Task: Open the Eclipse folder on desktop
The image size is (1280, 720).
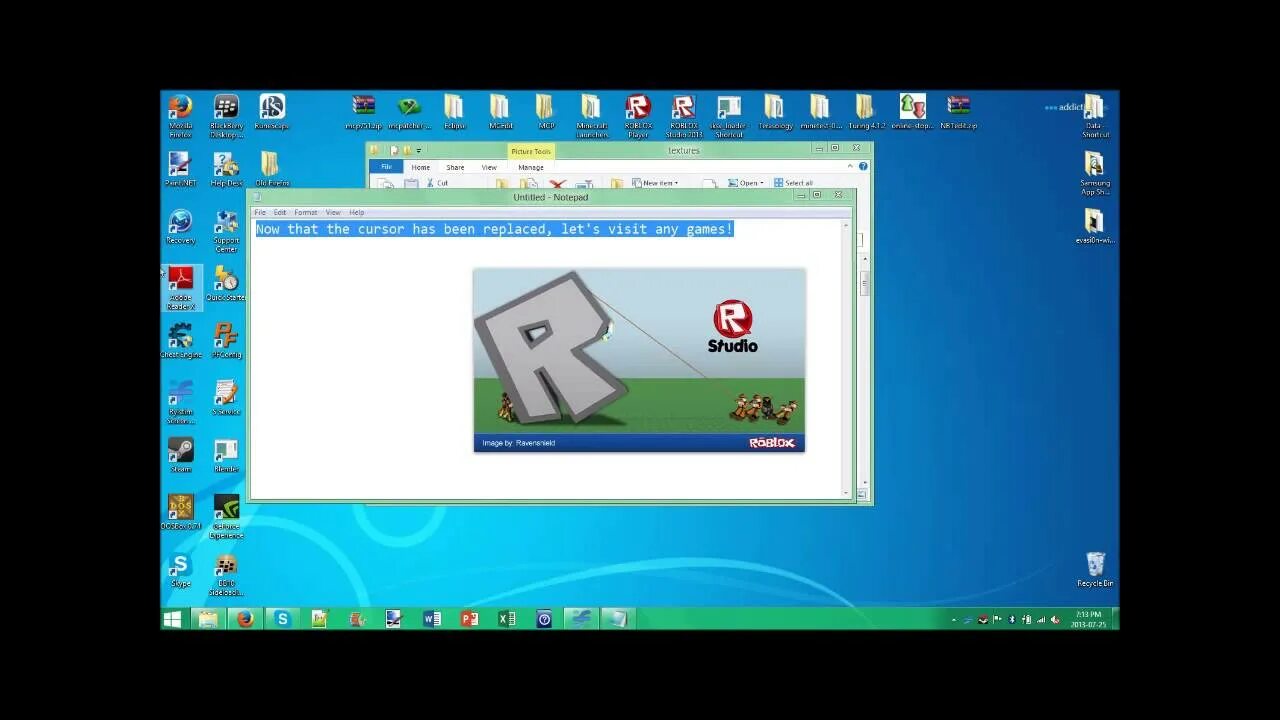Action: click(454, 112)
